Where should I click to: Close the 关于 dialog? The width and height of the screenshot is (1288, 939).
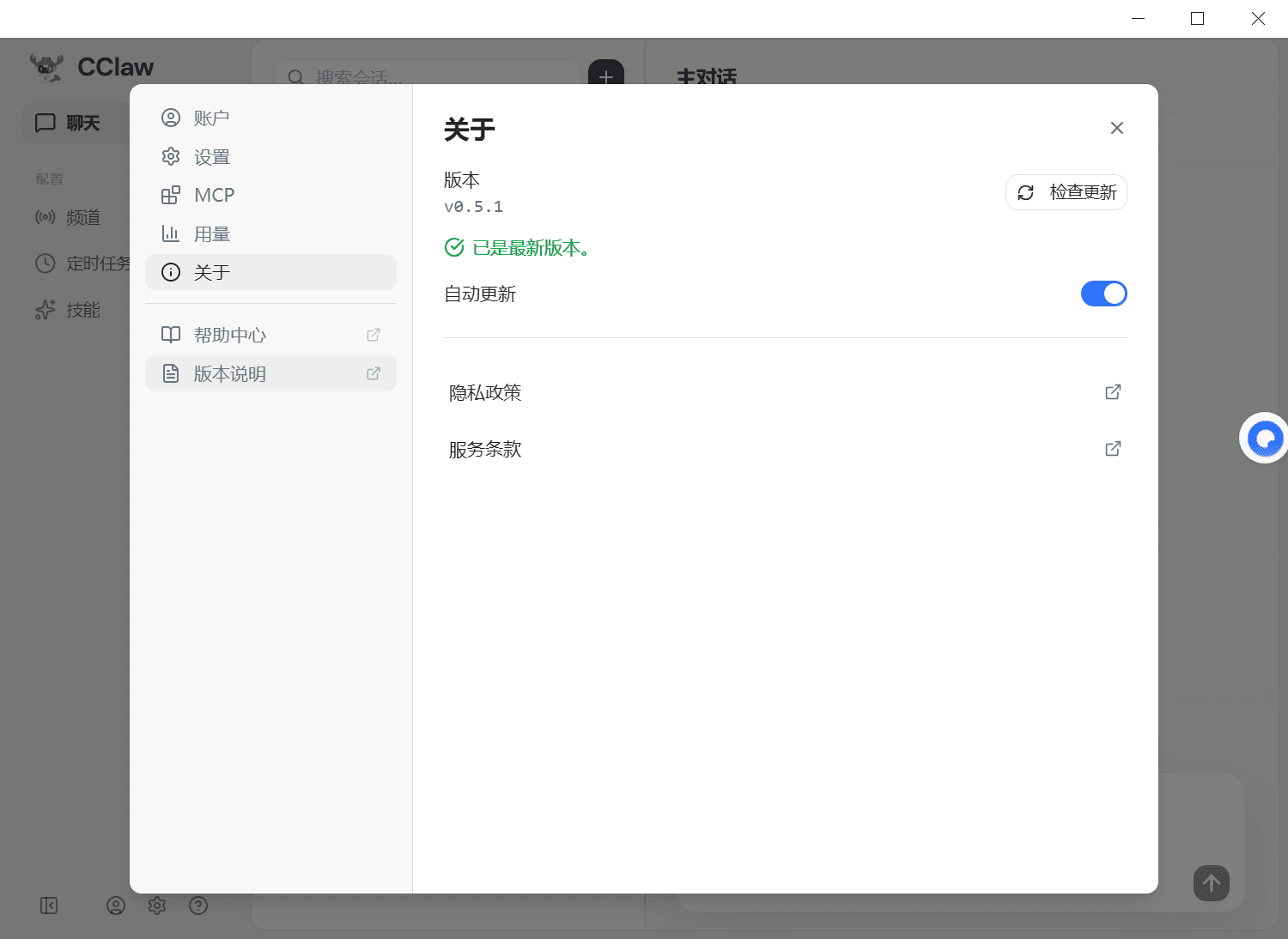click(x=1116, y=127)
